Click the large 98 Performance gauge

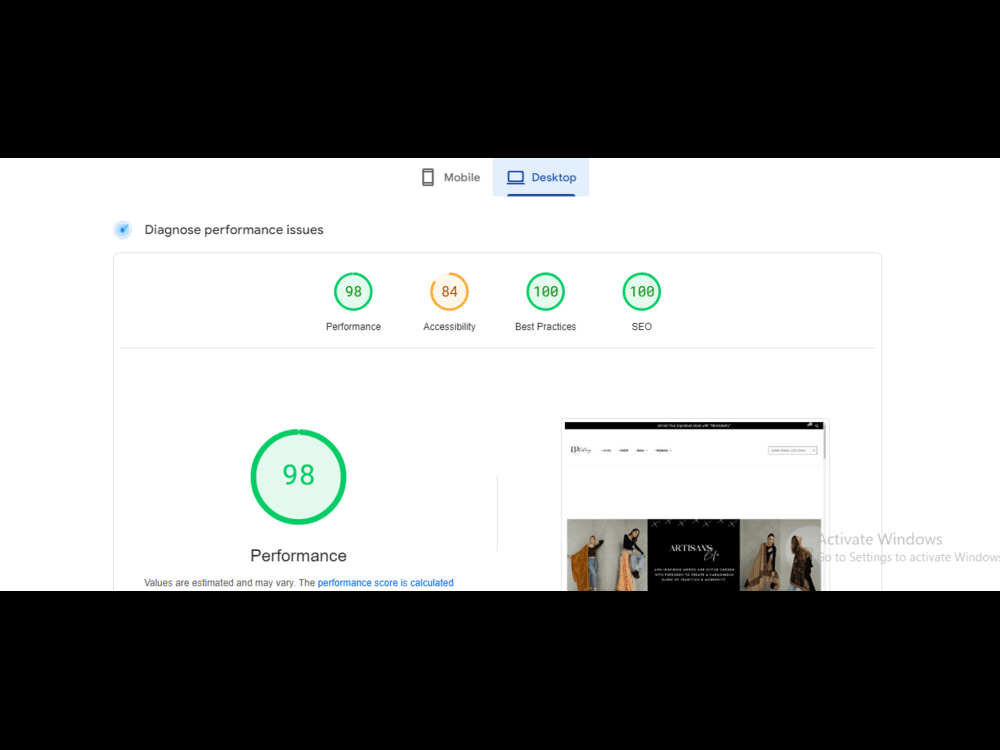pos(298,477)
